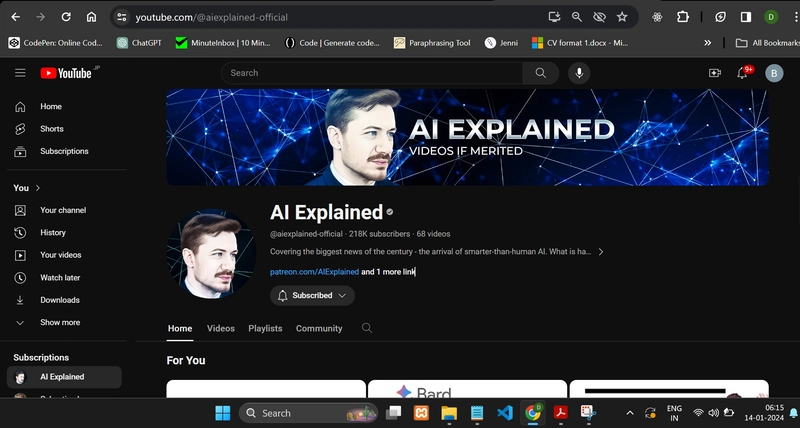Open File Explorer from the taskbar
This screenshot has height=428, width=800.
click(449, 413)
